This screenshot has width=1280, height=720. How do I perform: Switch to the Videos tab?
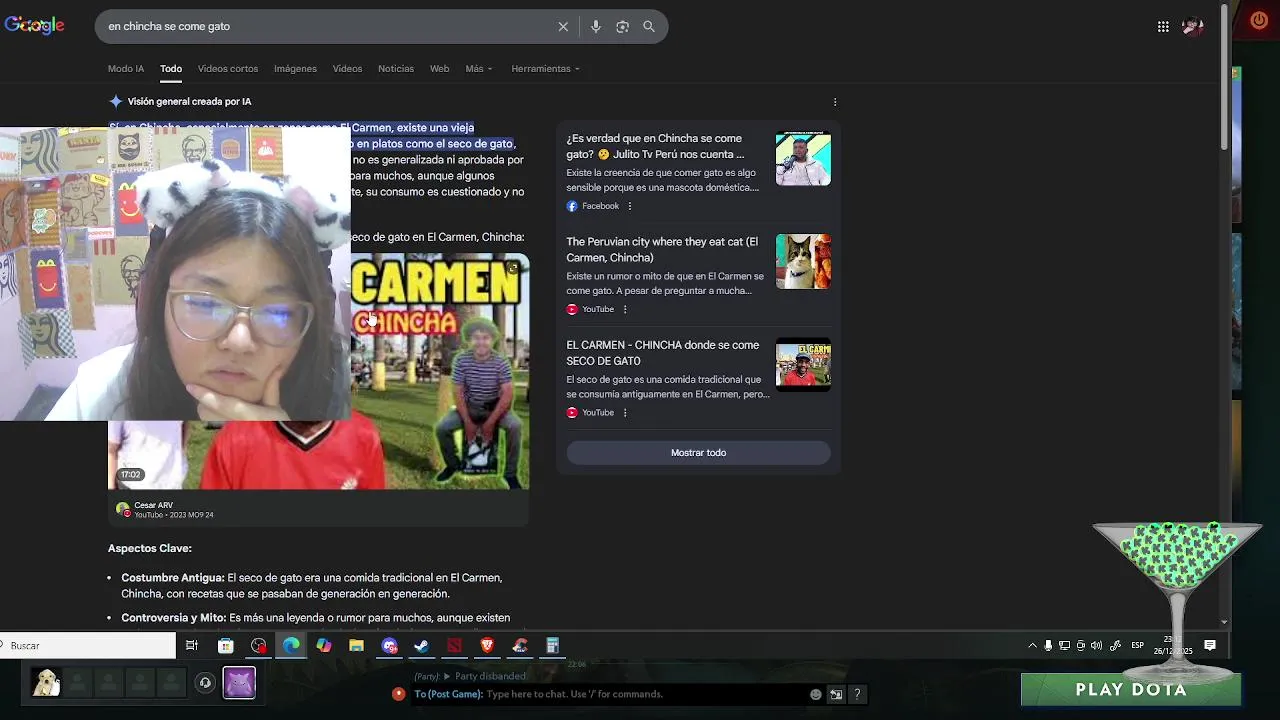[x=347, y=69]
